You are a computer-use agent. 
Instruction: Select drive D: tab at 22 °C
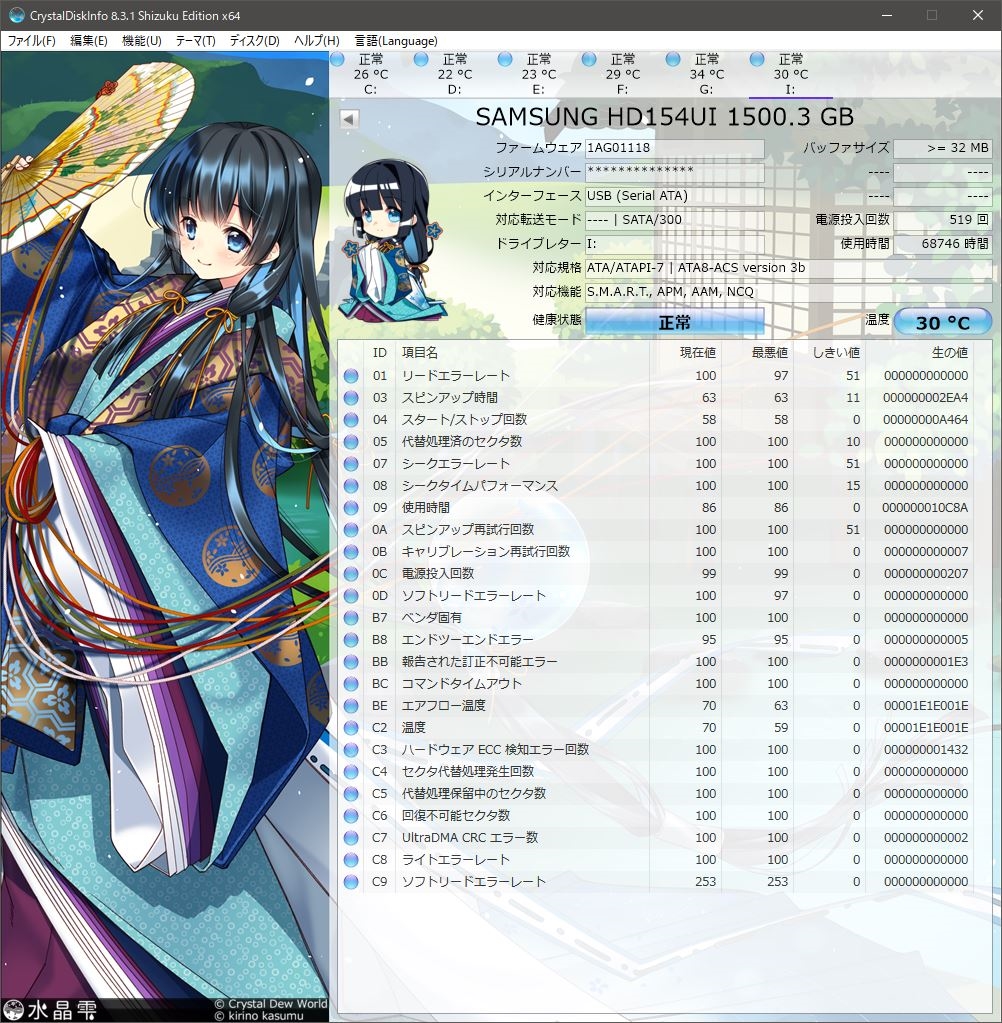point(454,74)
